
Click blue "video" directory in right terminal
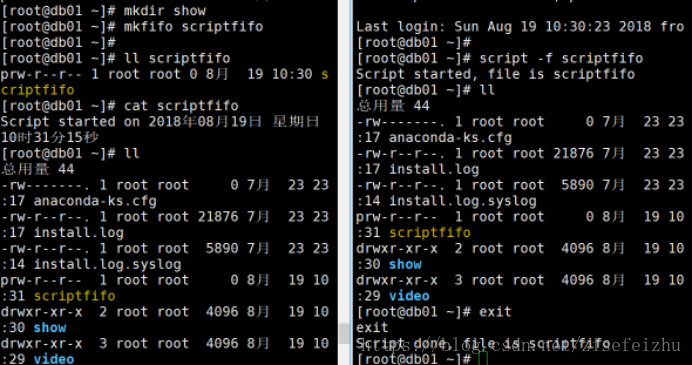pyautogui.click(x=409, y=296)
